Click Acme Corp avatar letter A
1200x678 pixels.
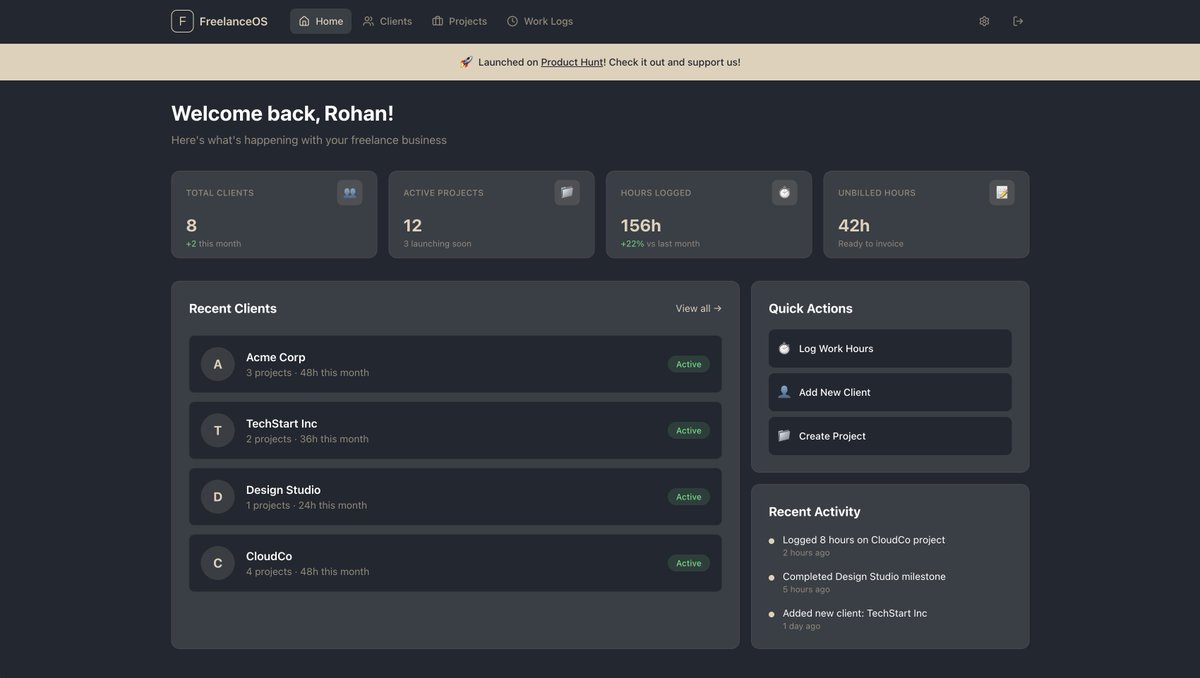218,364
